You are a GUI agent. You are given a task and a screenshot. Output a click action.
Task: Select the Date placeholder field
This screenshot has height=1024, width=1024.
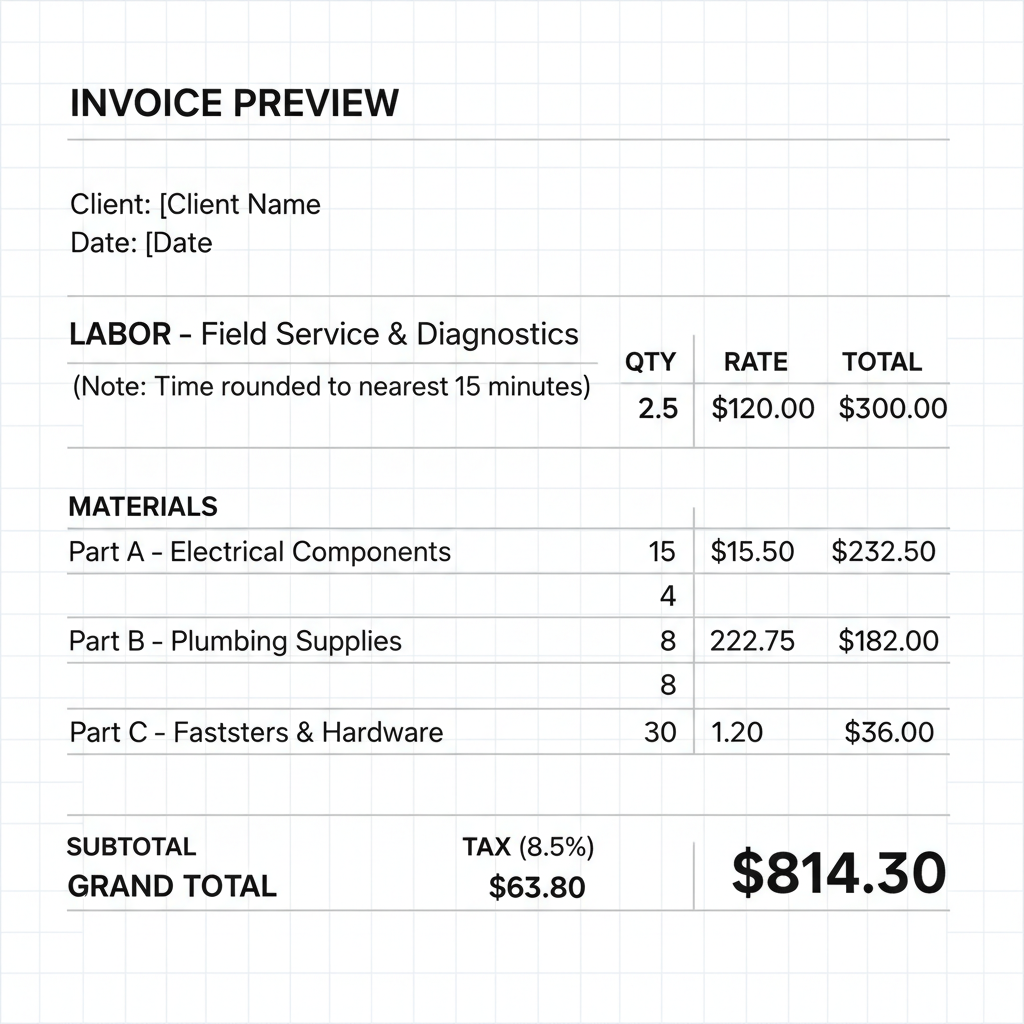tap(178, 243)
